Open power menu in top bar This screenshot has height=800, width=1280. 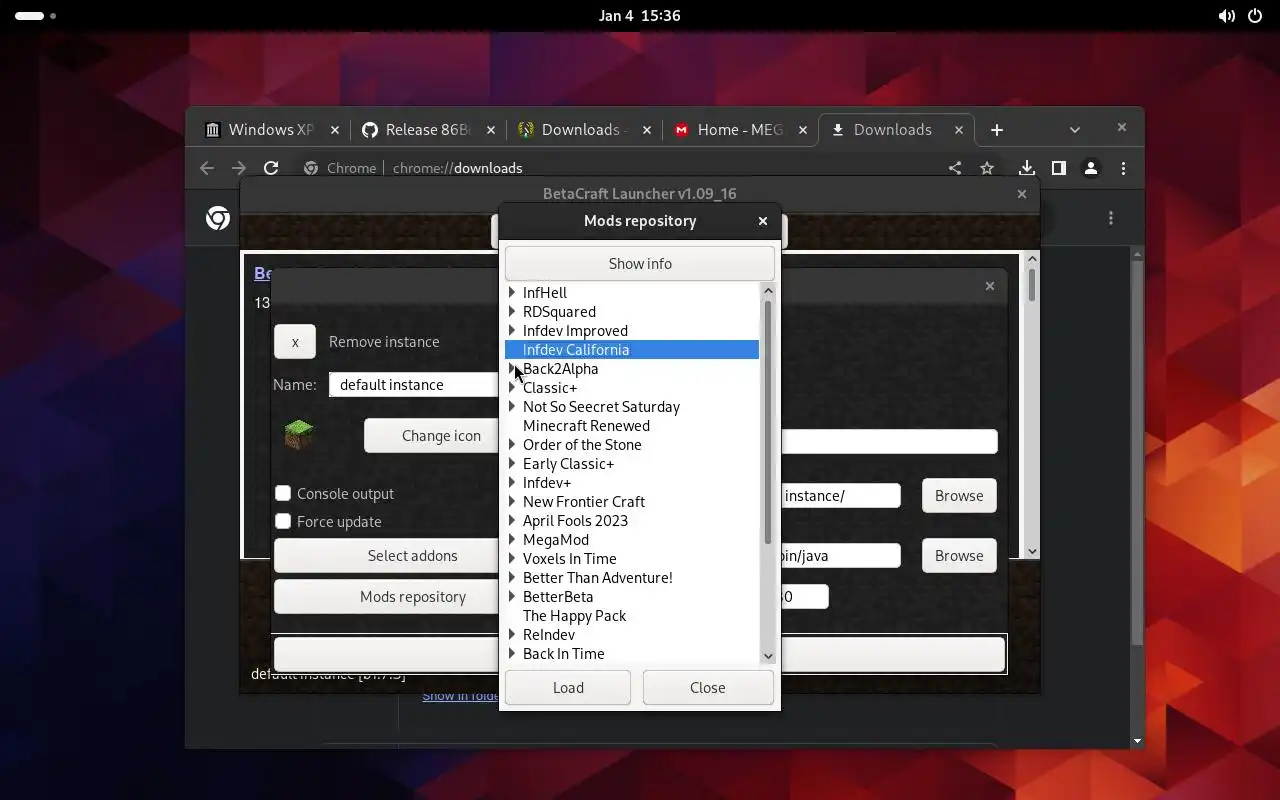[1256, 16]
